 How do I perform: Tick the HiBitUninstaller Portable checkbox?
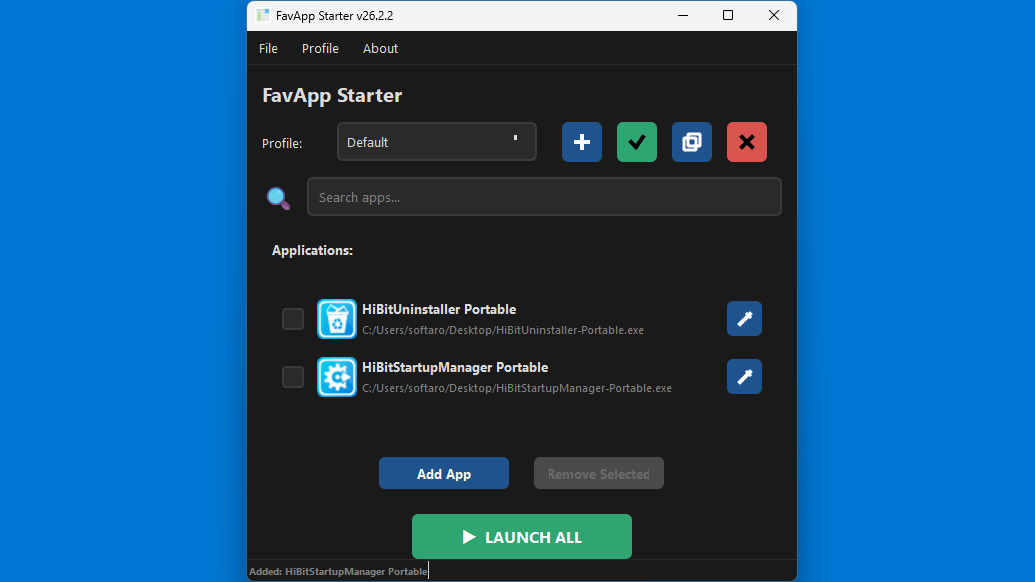pyautogui.click(x=293, y=319)
